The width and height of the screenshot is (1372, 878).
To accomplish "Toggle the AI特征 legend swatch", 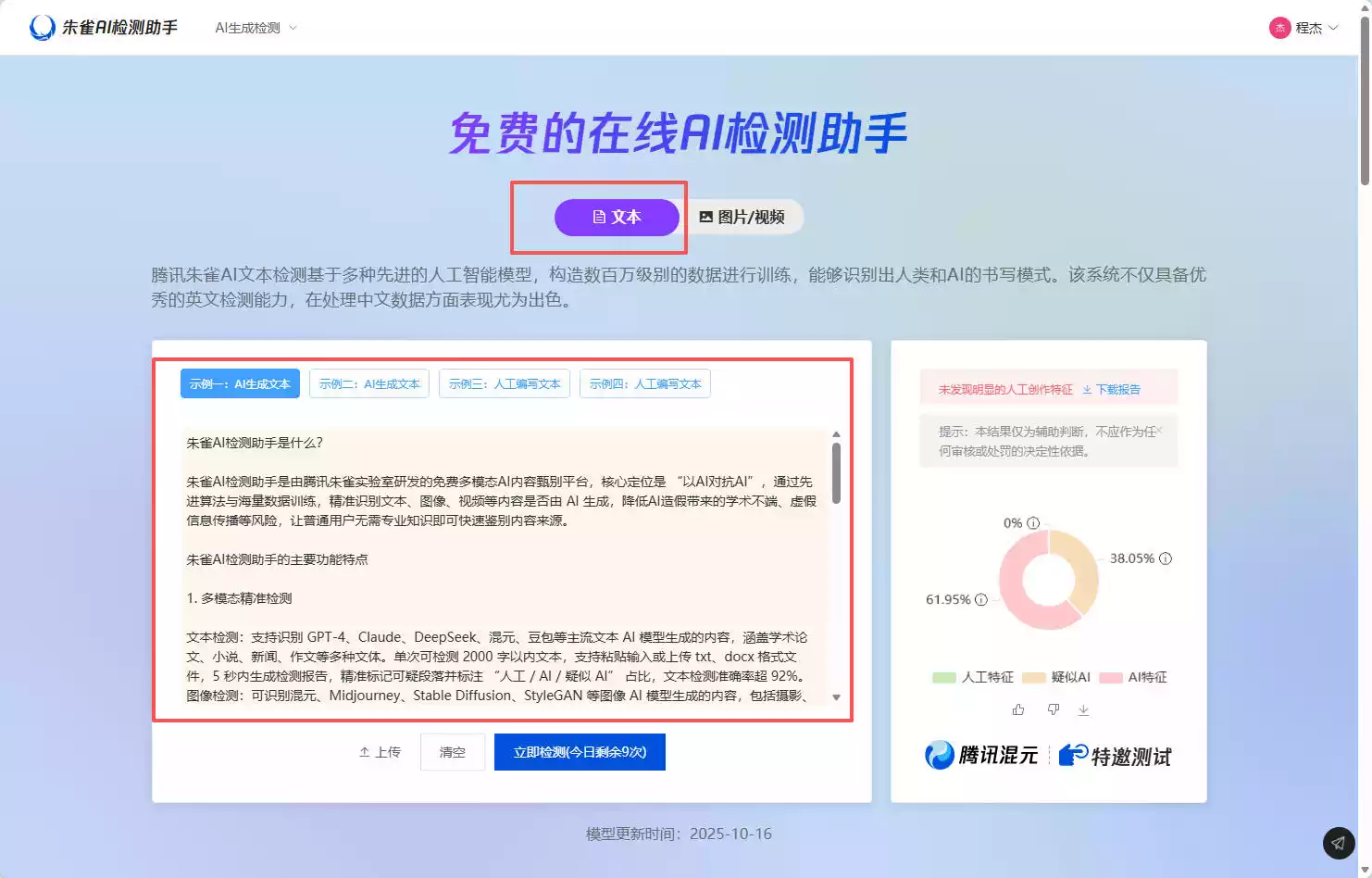I will click(1111, 677).
